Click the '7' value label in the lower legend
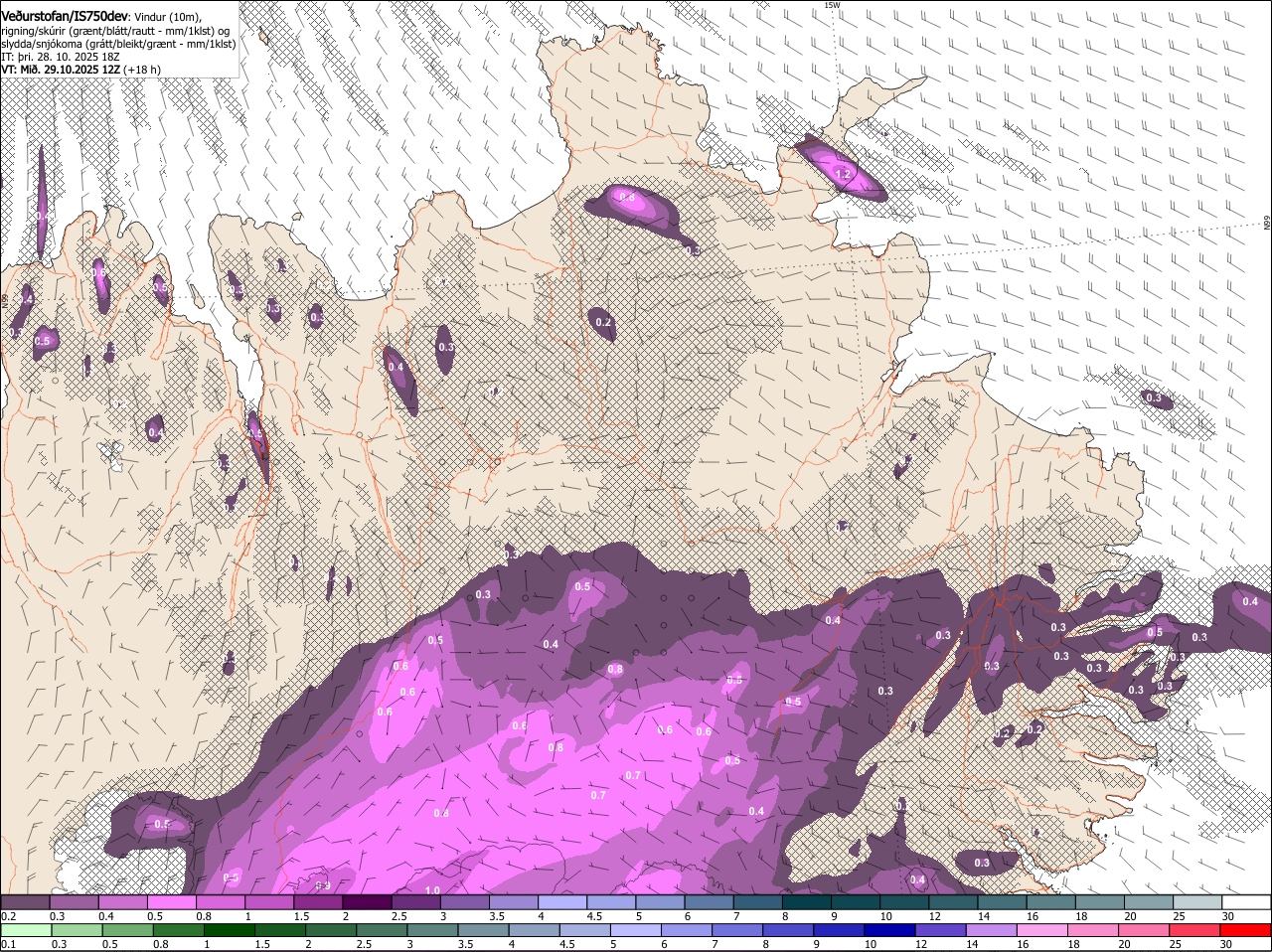Image resolution: width=1272 pixels, height=952 pixels. tap(715, 944)
